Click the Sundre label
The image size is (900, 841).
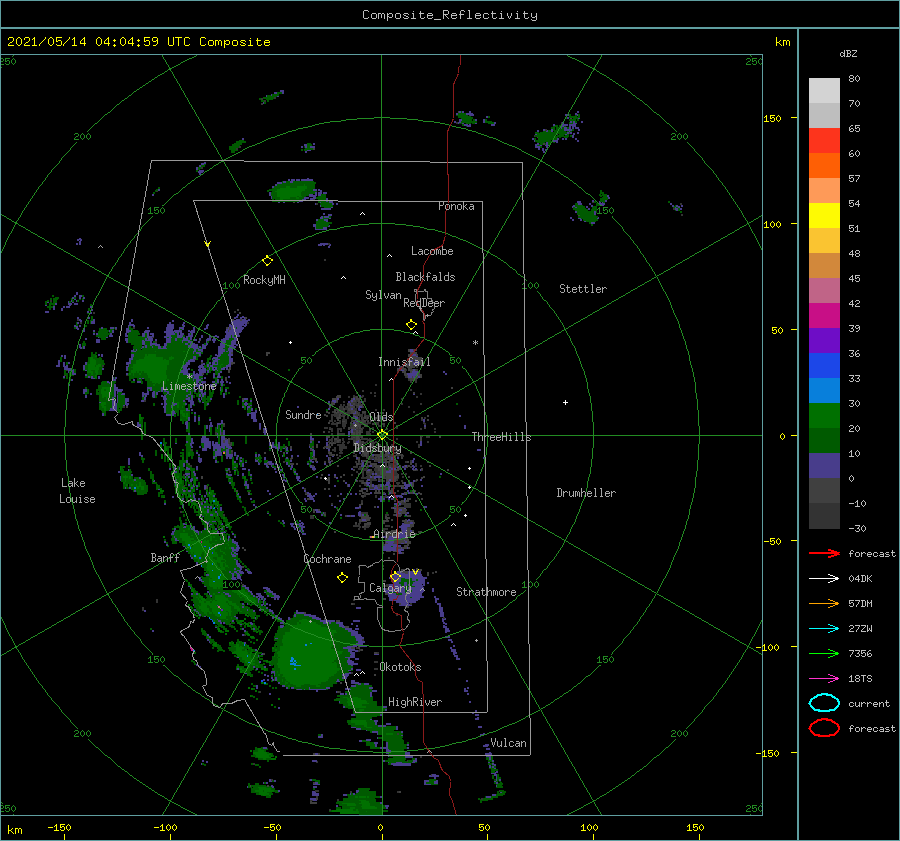click(x=303, y=414)
